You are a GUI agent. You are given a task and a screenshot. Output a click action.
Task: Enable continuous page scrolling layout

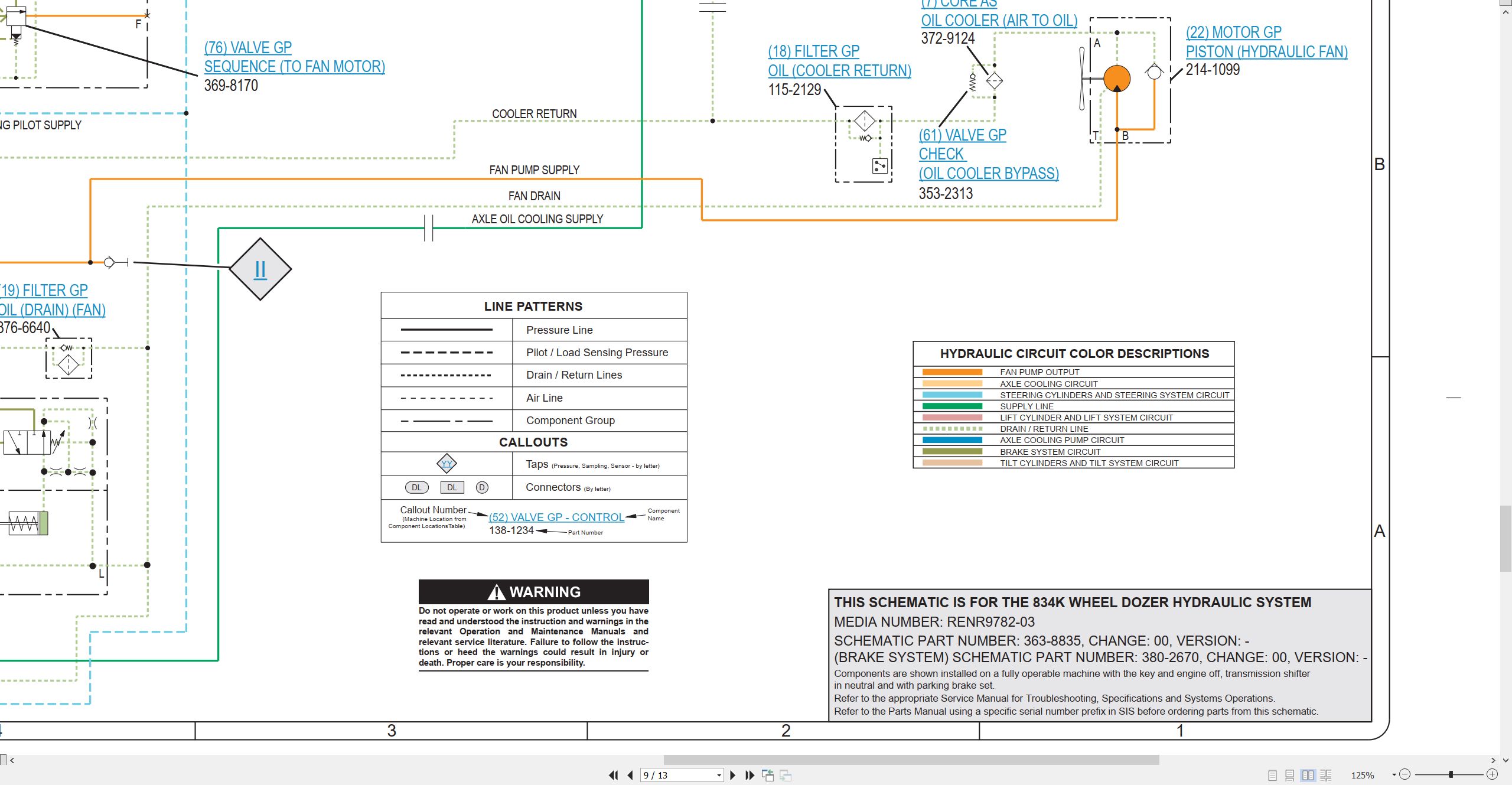point(1290,775)
